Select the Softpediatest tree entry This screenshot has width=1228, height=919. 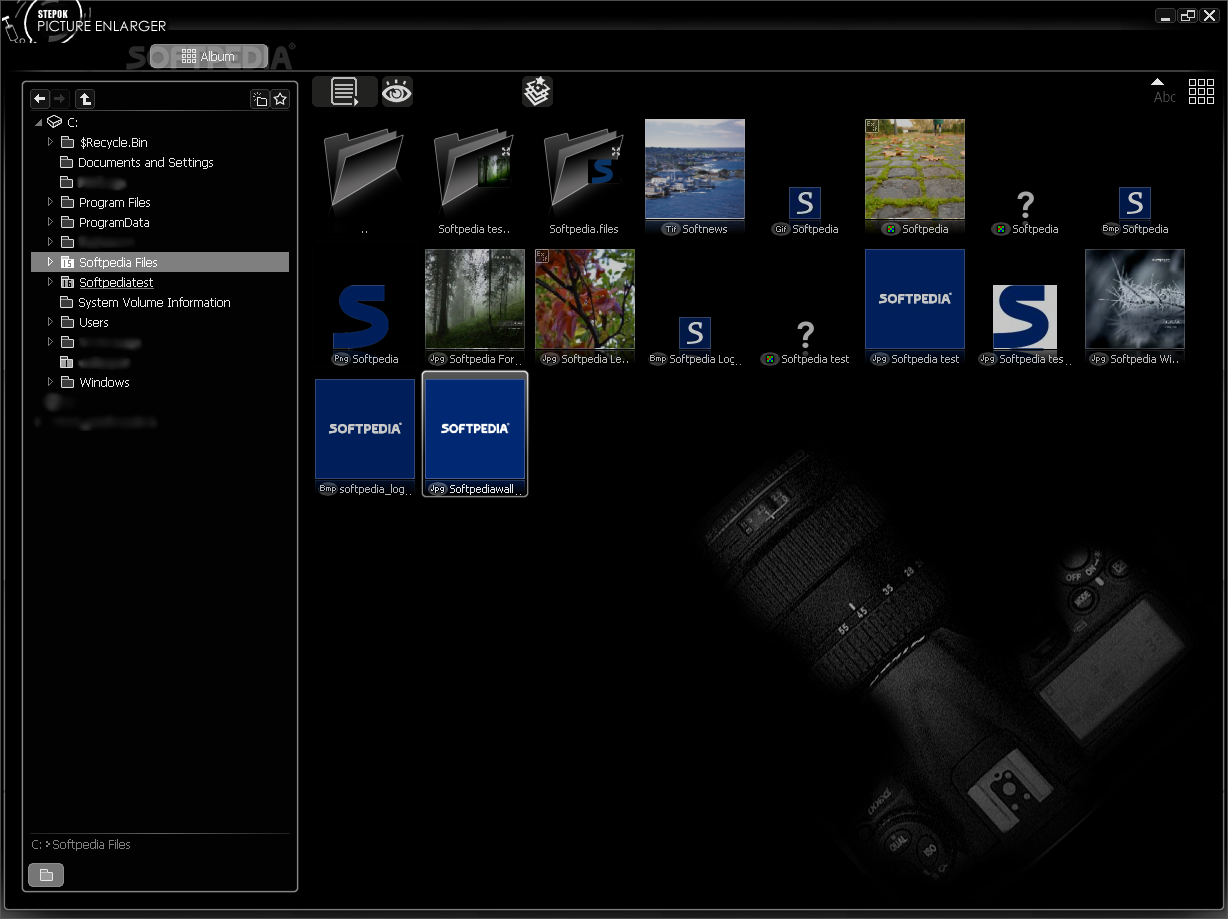[116, 282]
